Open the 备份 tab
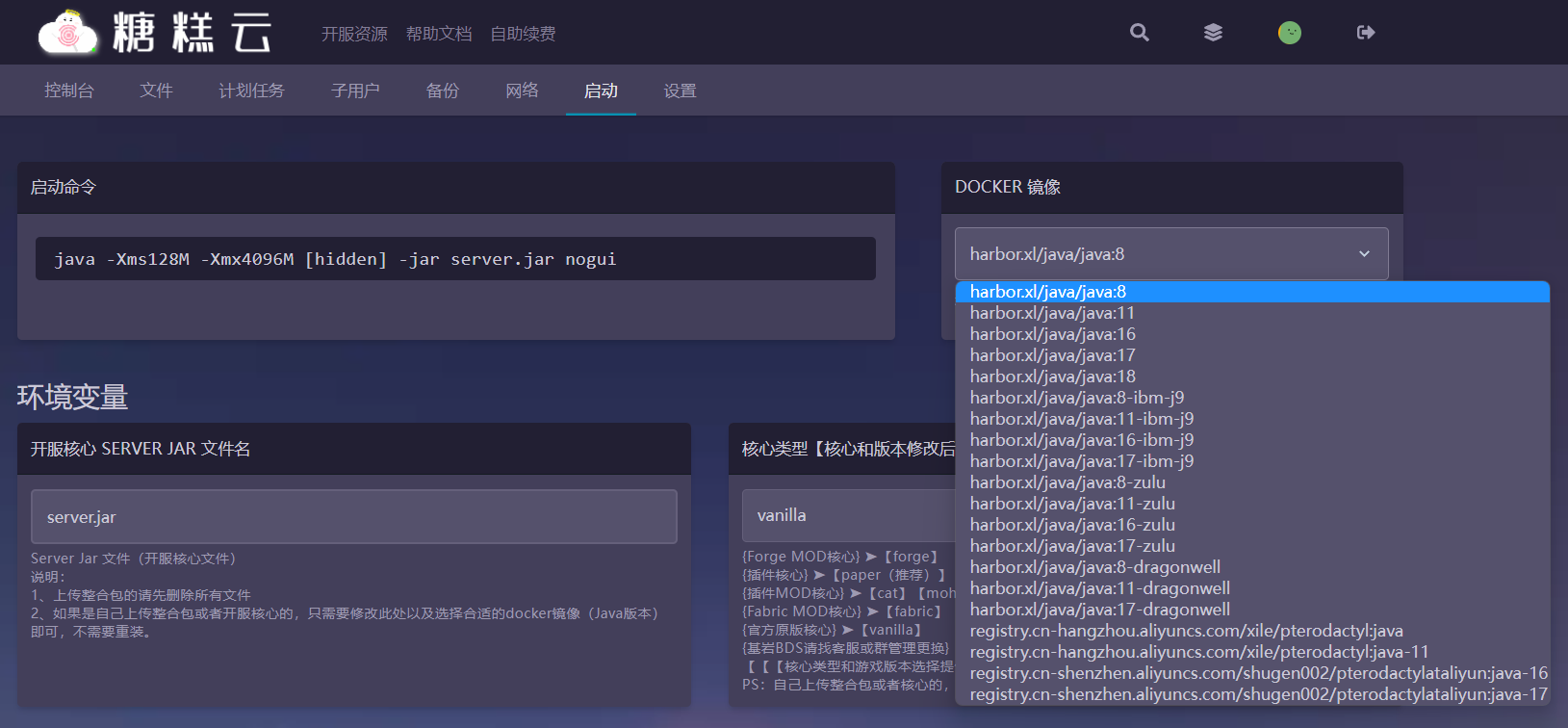This screenshot has height=728, width=1568. (443, 91)
